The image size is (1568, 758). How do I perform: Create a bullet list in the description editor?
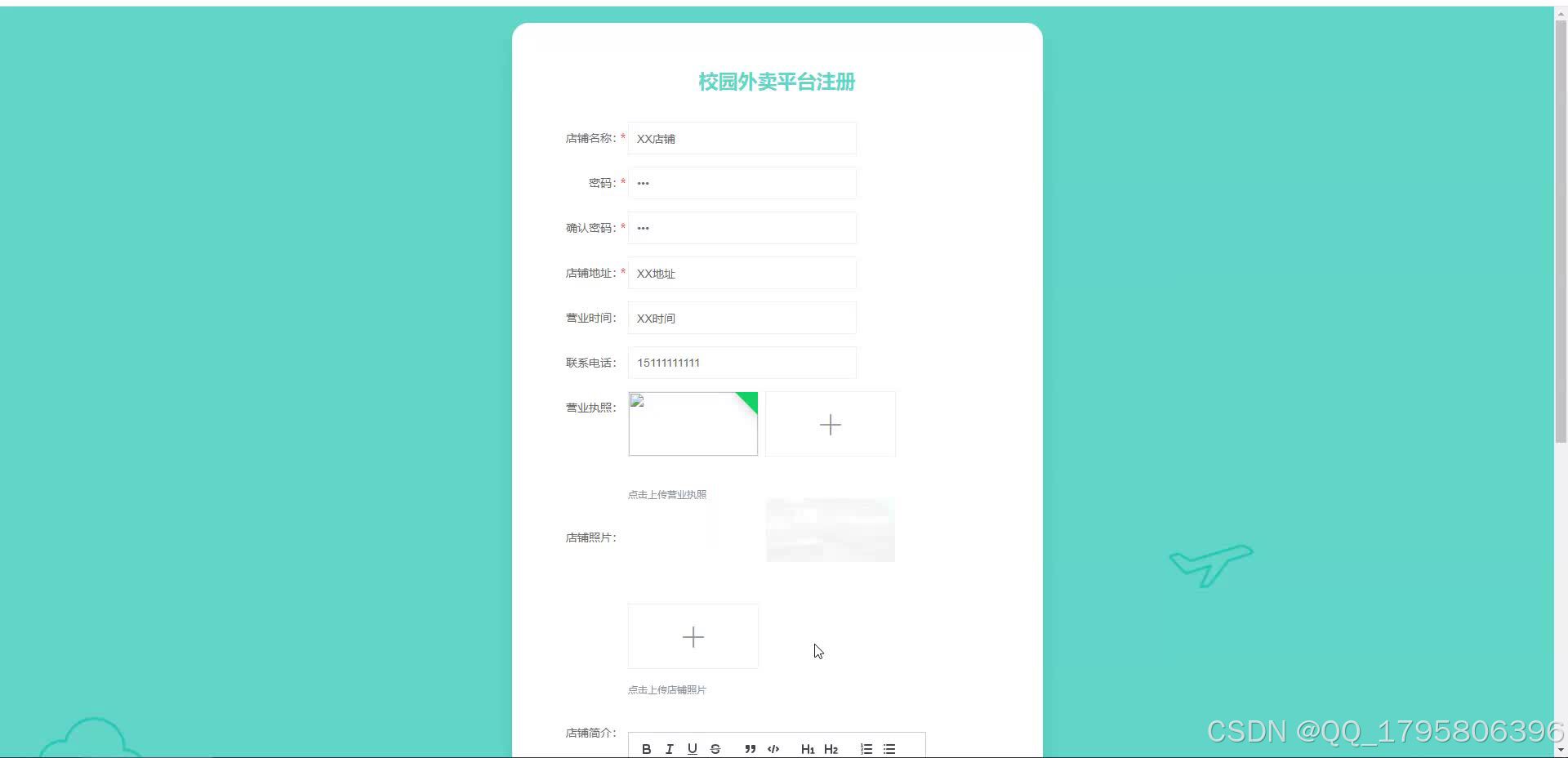[889, 748]
